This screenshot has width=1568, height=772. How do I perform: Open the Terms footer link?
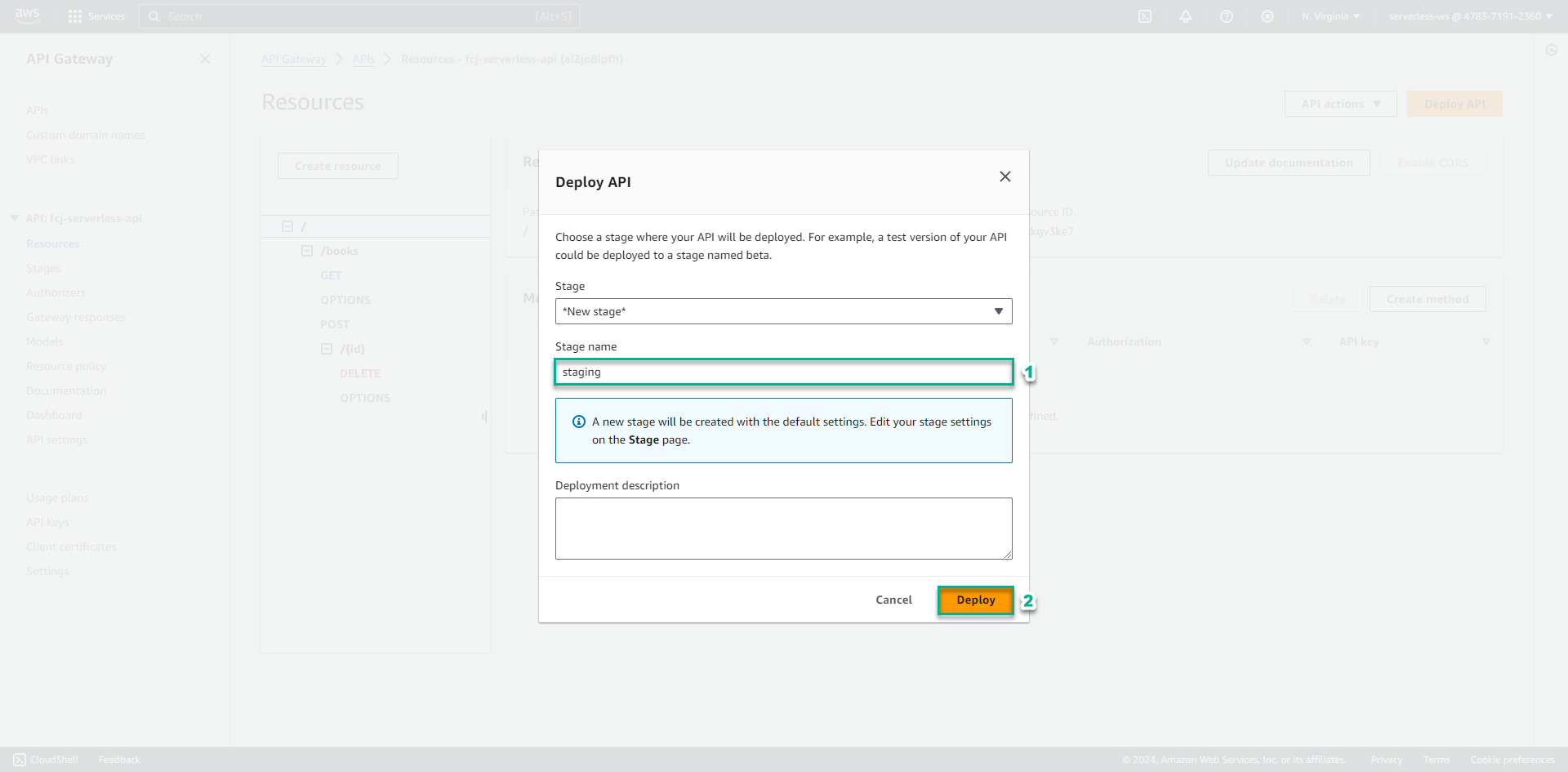pos(1437,760)
